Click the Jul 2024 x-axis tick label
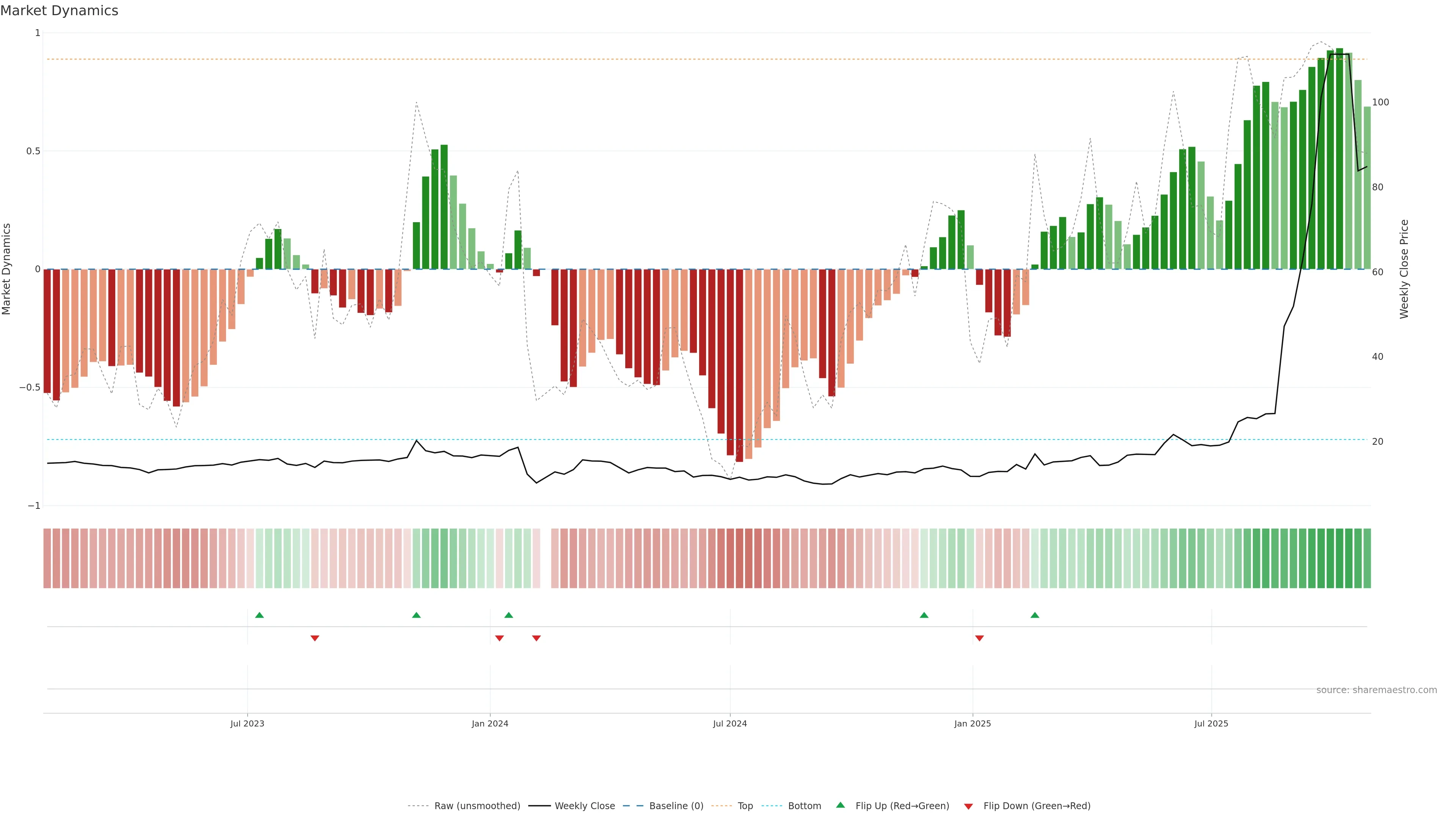Image resolution: width=1456 pixels, height=819 pixels. (x=730, y=723)
